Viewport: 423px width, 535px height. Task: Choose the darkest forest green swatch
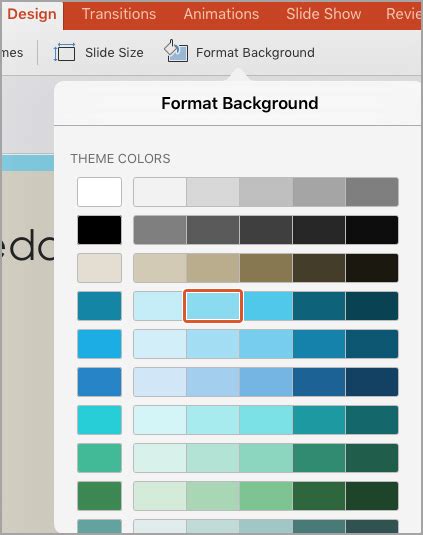[372, 496]
